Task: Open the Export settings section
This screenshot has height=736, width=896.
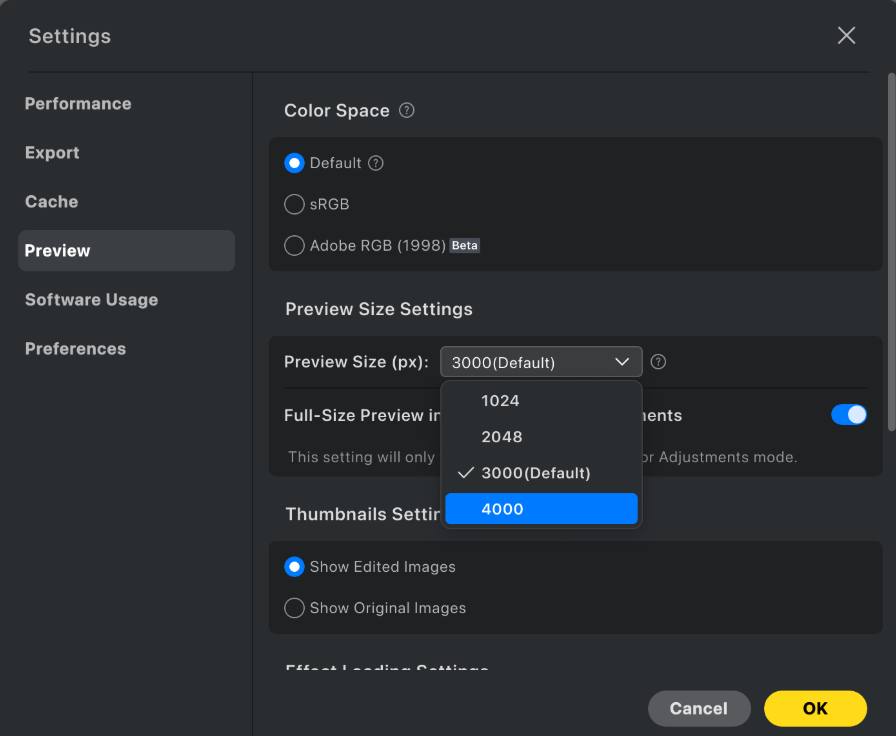Action: [x=52, y=152]
